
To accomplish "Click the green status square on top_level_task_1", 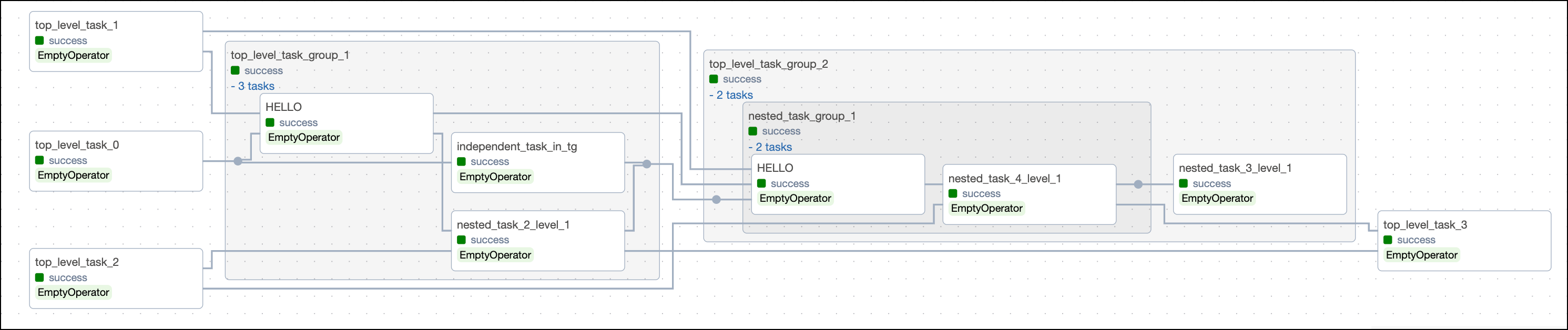I will pyautogui.click(x=39, y=41).
